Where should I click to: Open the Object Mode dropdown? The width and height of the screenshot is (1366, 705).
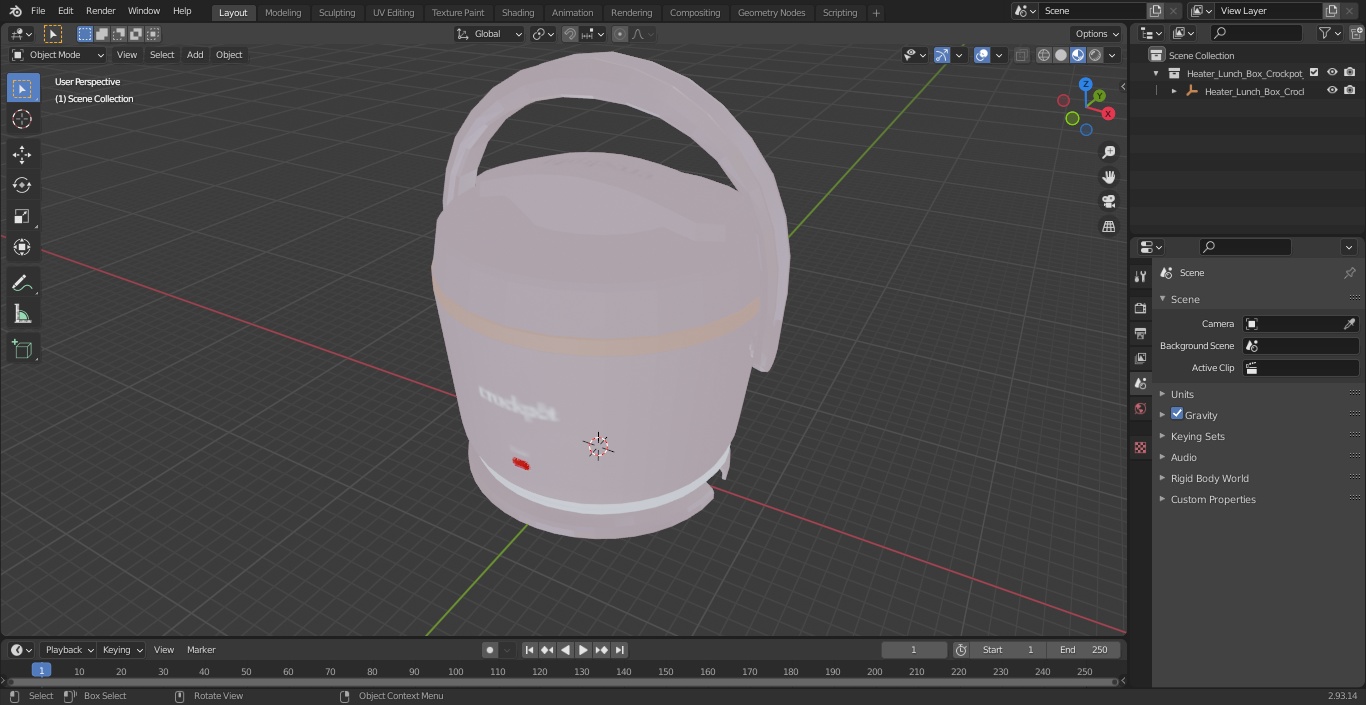pyautogui.click(x=58, y=55)
